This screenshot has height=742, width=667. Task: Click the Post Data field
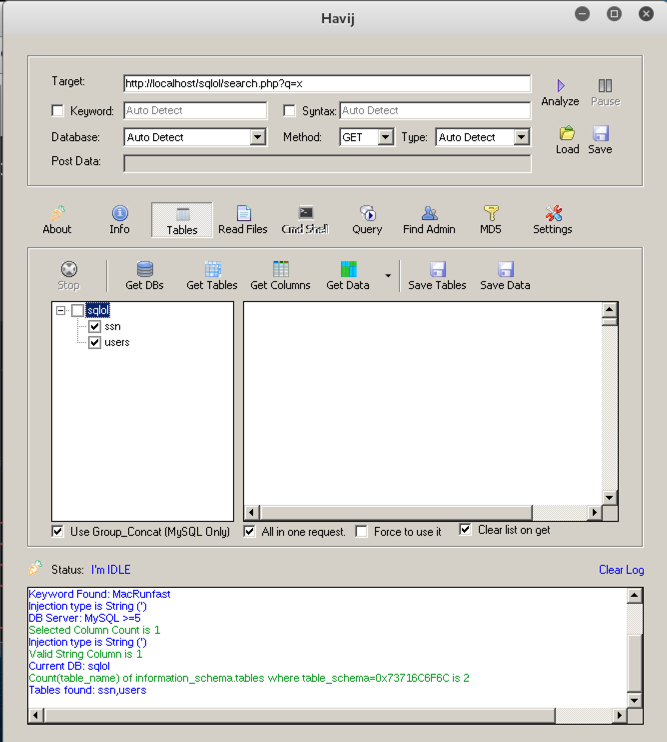(x=327, y=164)
